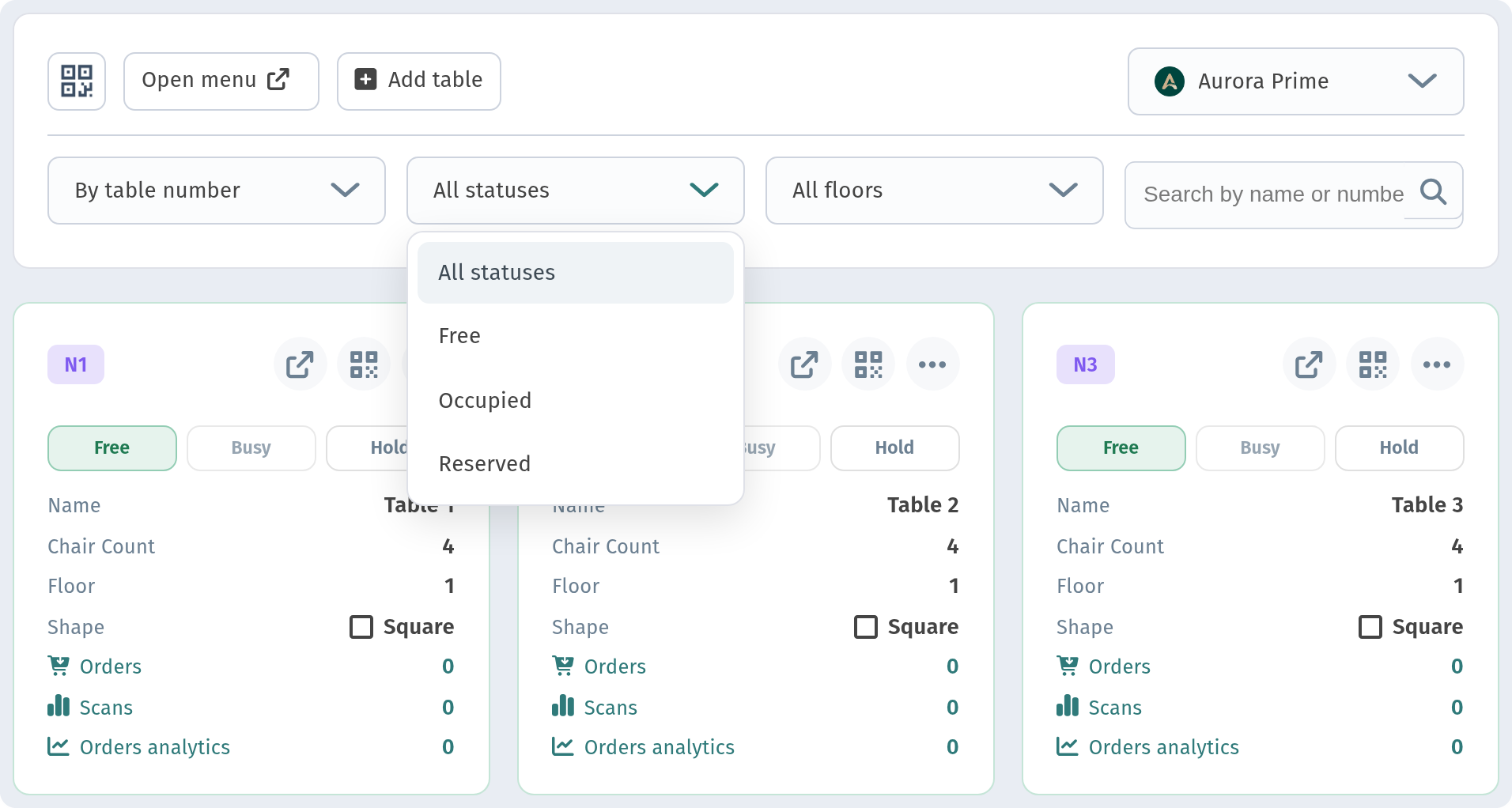The image size is (1512, 808).
Task: Click the Orders cart icon on Table 1
Action: coord(59,666)
